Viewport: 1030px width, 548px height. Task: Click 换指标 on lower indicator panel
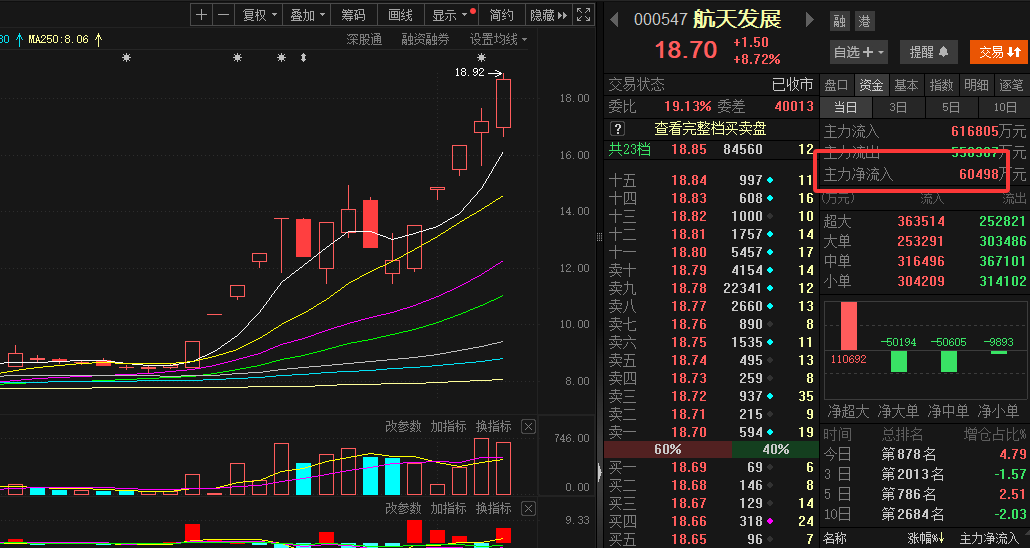tap(493, 509)
